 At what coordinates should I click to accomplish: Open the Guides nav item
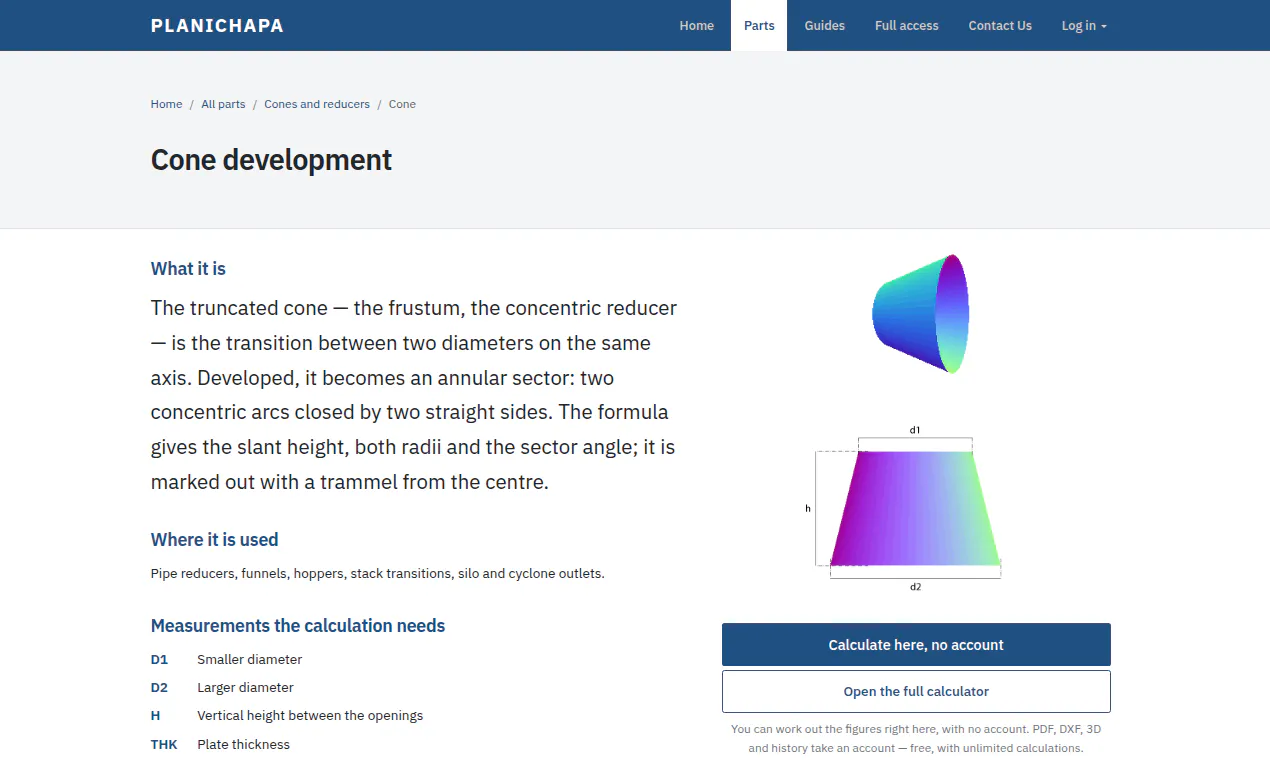pos(825,26)
